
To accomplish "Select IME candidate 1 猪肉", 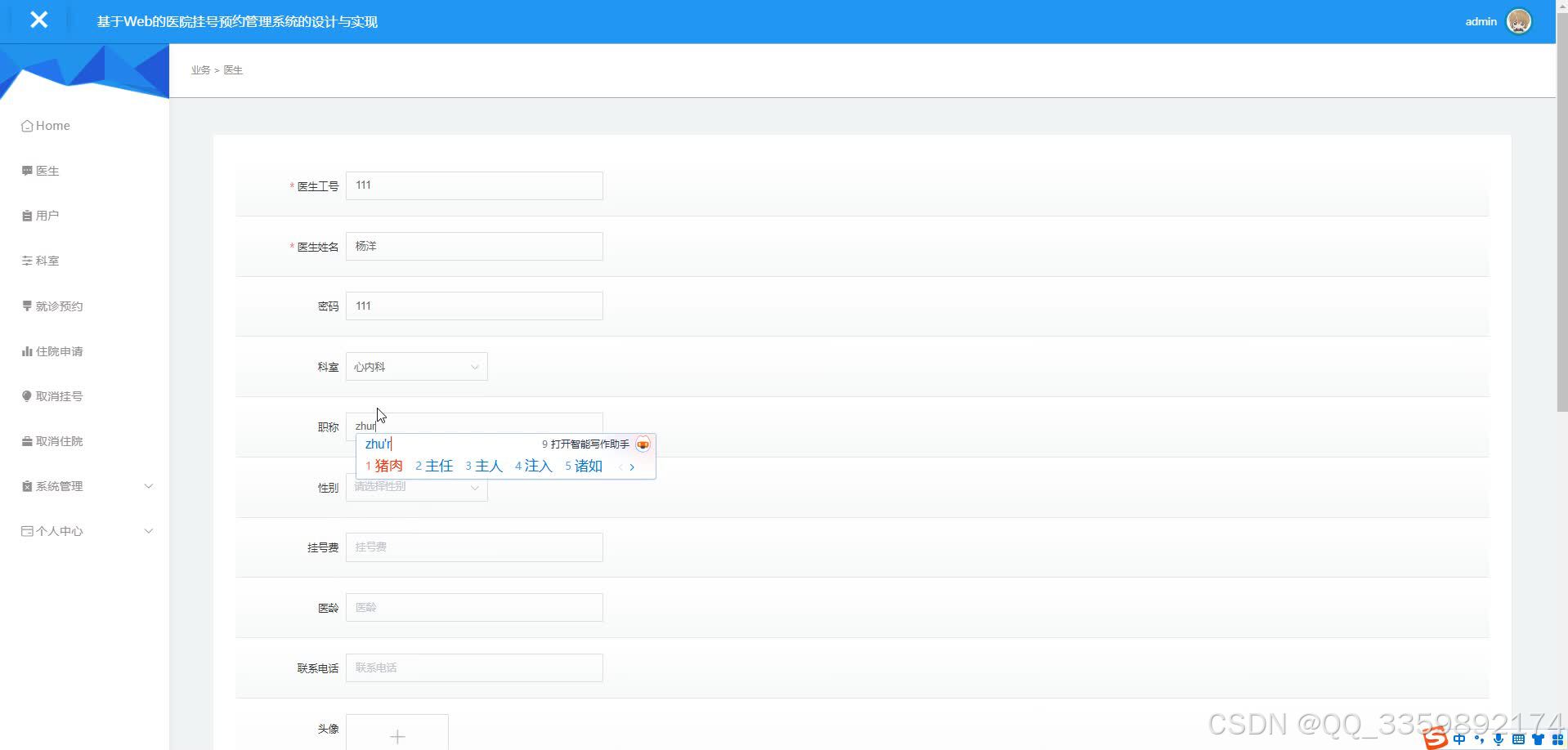I will (384, 466).
